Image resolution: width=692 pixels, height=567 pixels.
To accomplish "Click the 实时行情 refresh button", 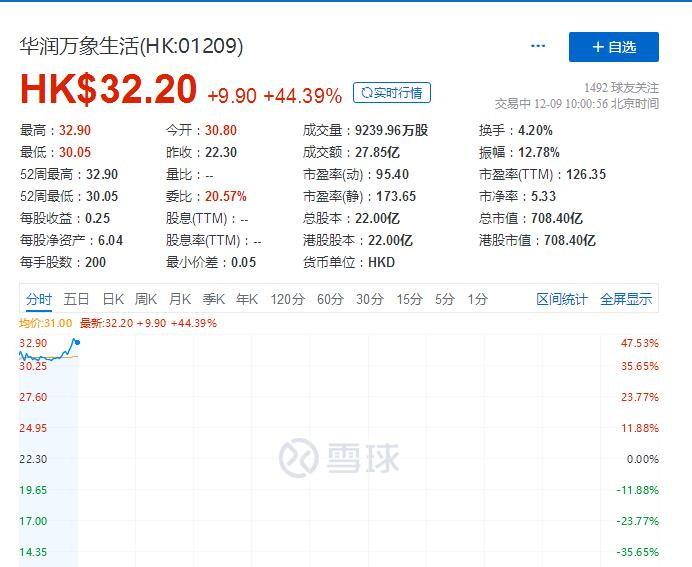I will click(391, 93).
